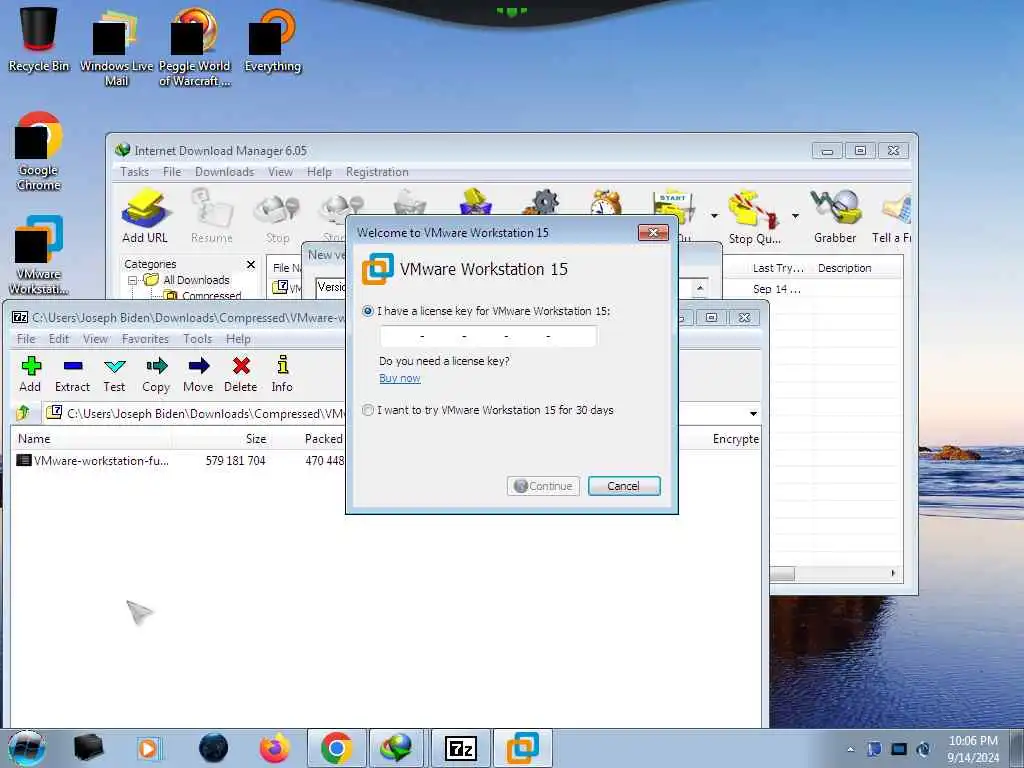Screen dimensions: 1024x768
Task: Click the Continue button in VMware dialog
Action: point(543,486)
